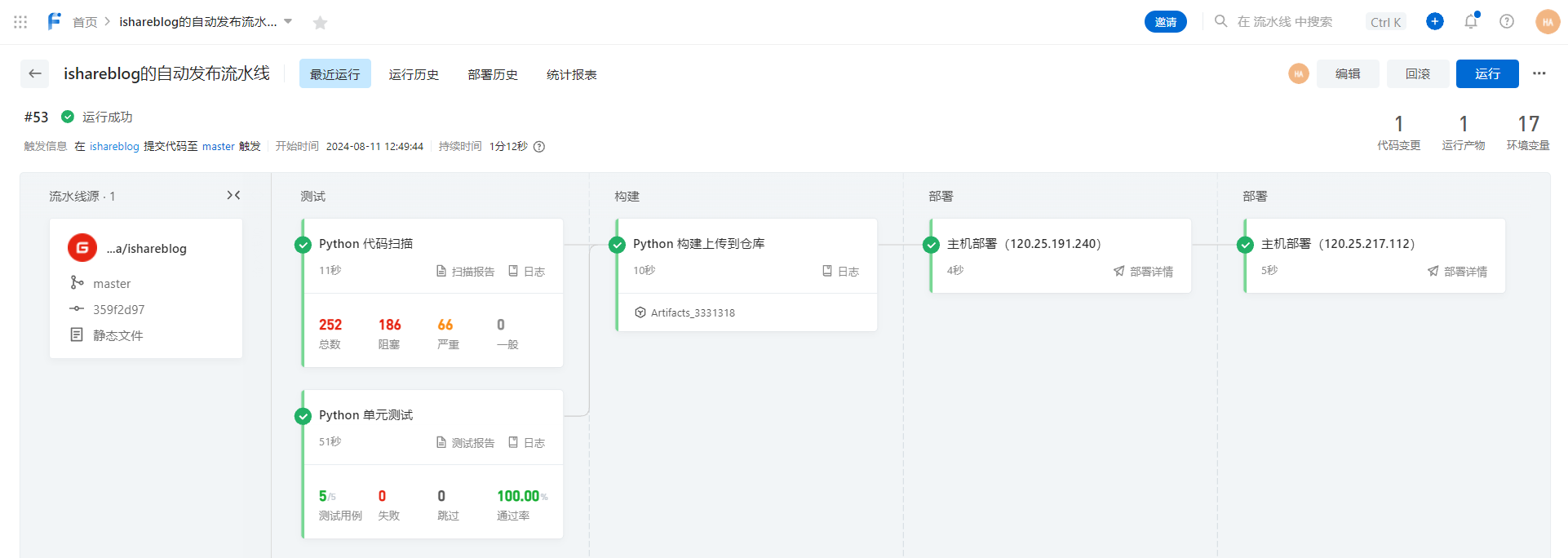Click the ...a/isharelog source name
The height and width of the screenshot is (558, 1568).
147,249
